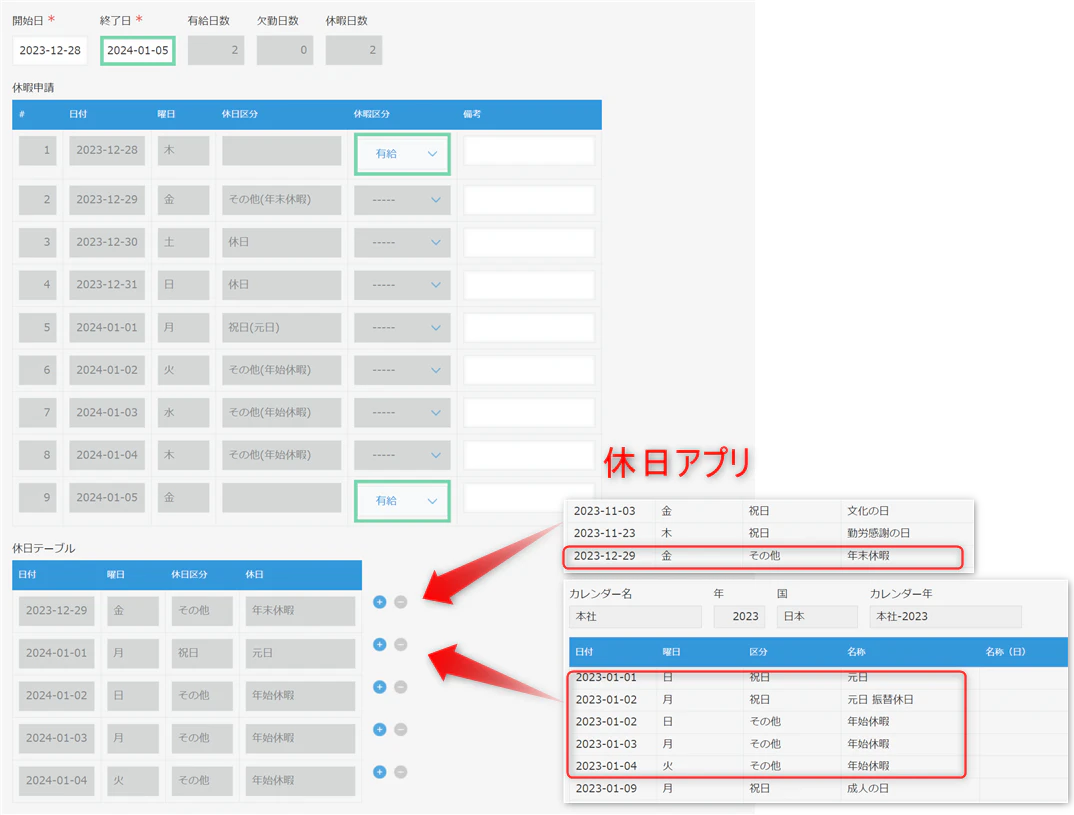This screenshot has width=1074, height=815.
Task: Add a row after the 2024-01-03 holiday entry
Action: pyautogui.click(x=379, y=729)
